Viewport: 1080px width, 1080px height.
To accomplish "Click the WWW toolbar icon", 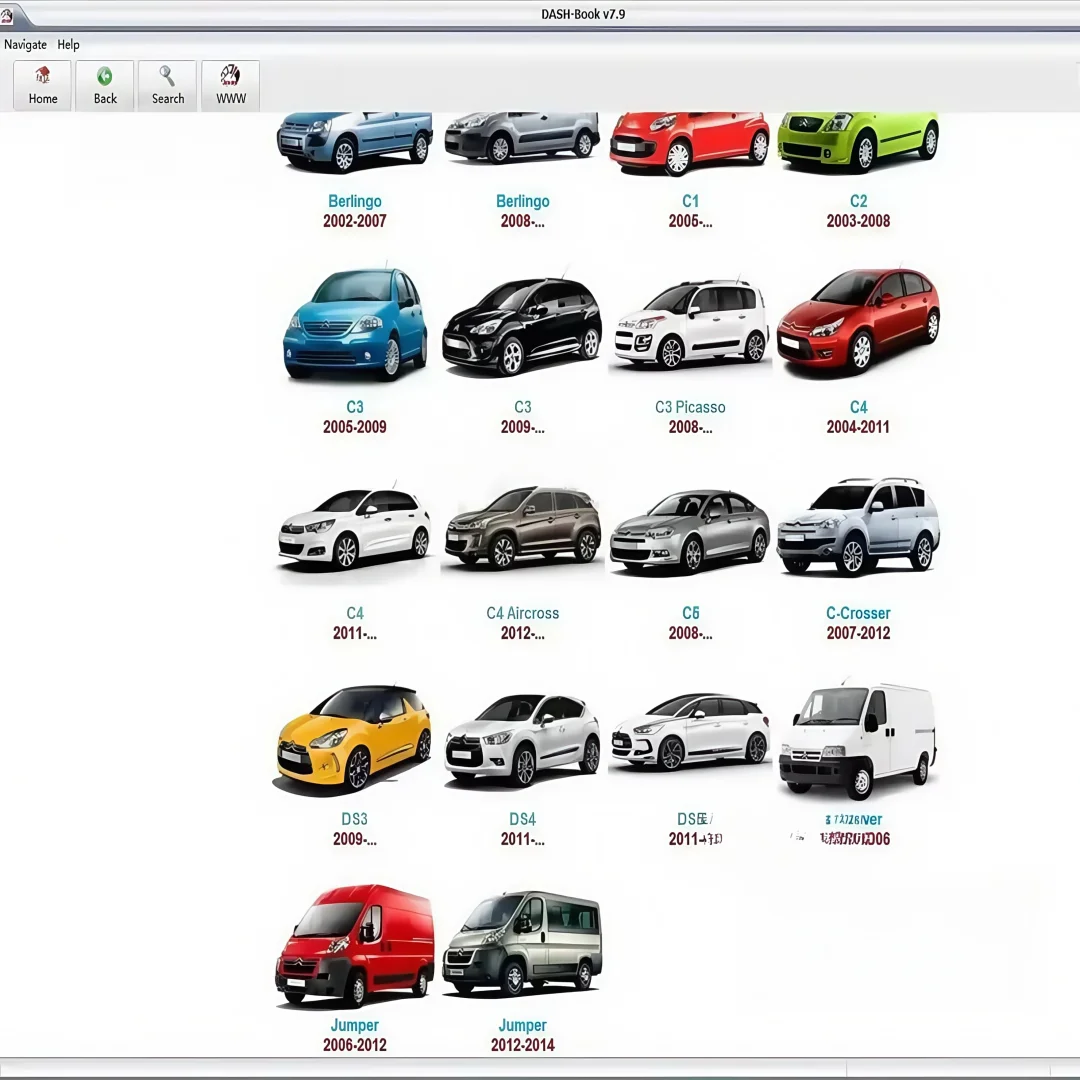I will 230,84.
